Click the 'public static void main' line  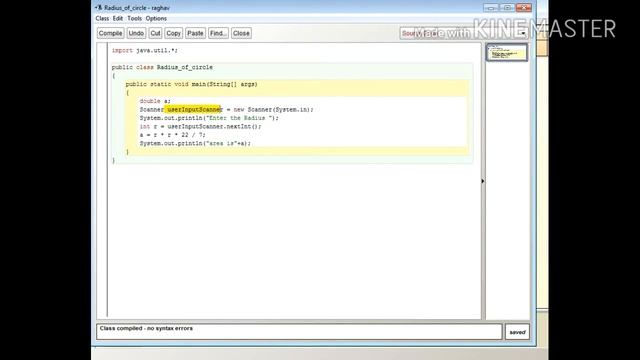point(191,84)
